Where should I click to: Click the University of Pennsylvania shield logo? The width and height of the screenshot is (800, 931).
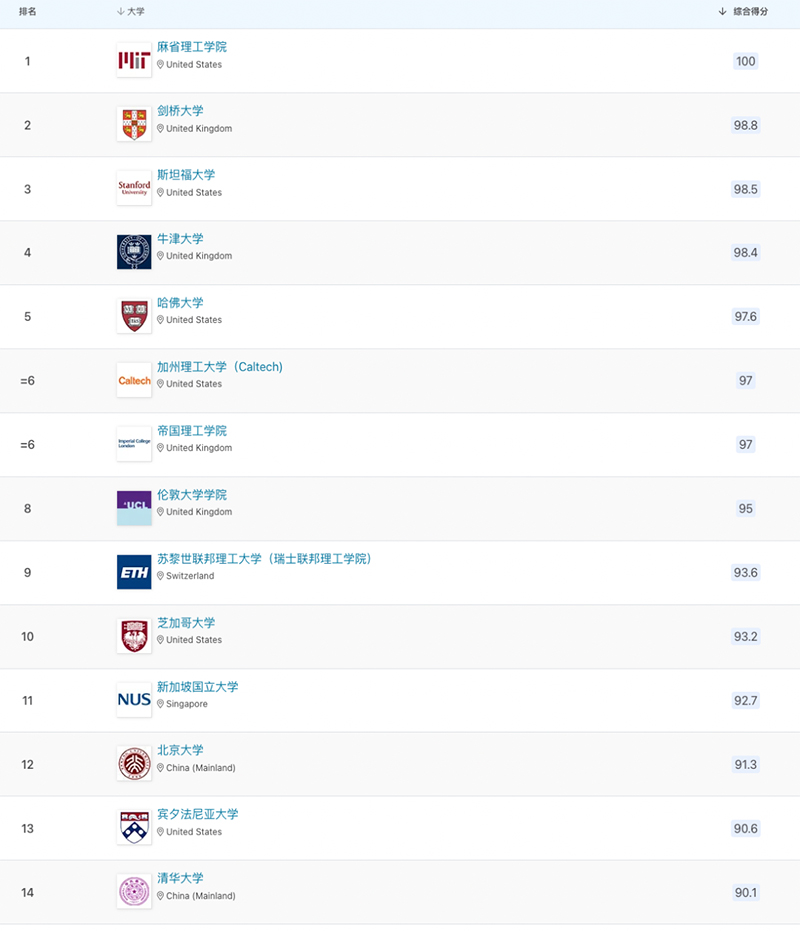134,828
